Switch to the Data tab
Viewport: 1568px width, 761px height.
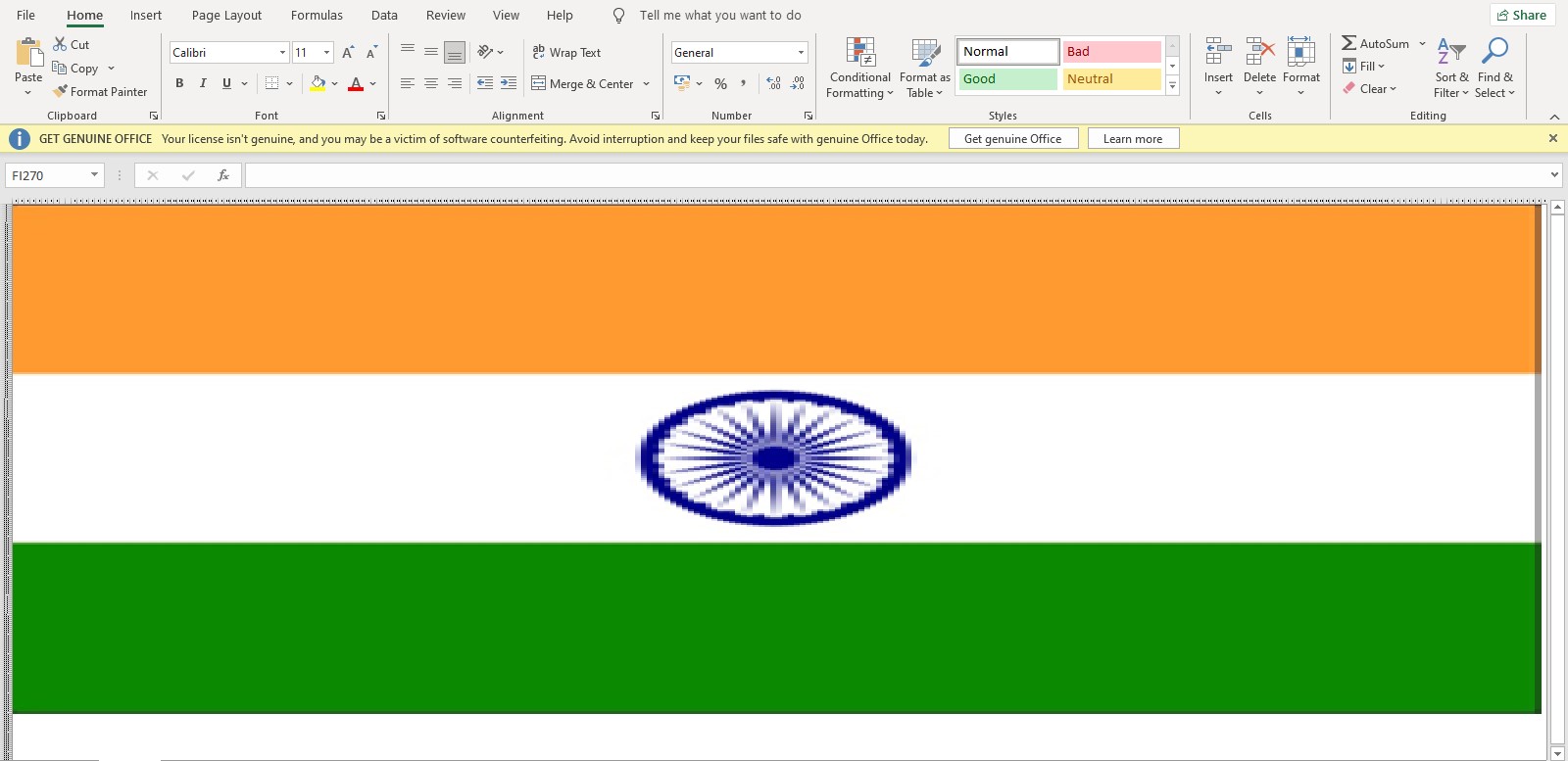pyautogui.click(x=384, y=15)
